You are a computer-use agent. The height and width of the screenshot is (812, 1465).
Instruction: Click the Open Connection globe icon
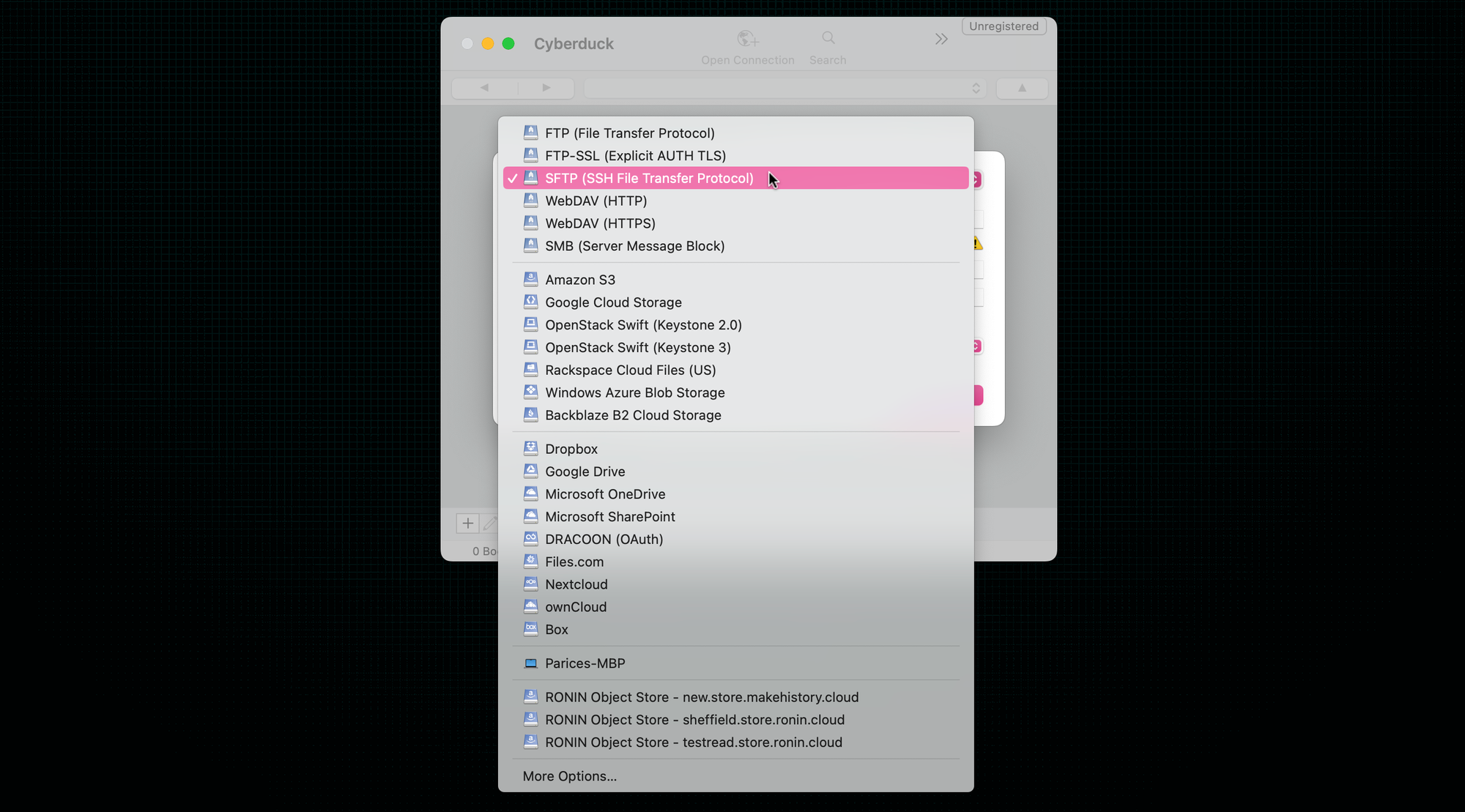point(747,38)
